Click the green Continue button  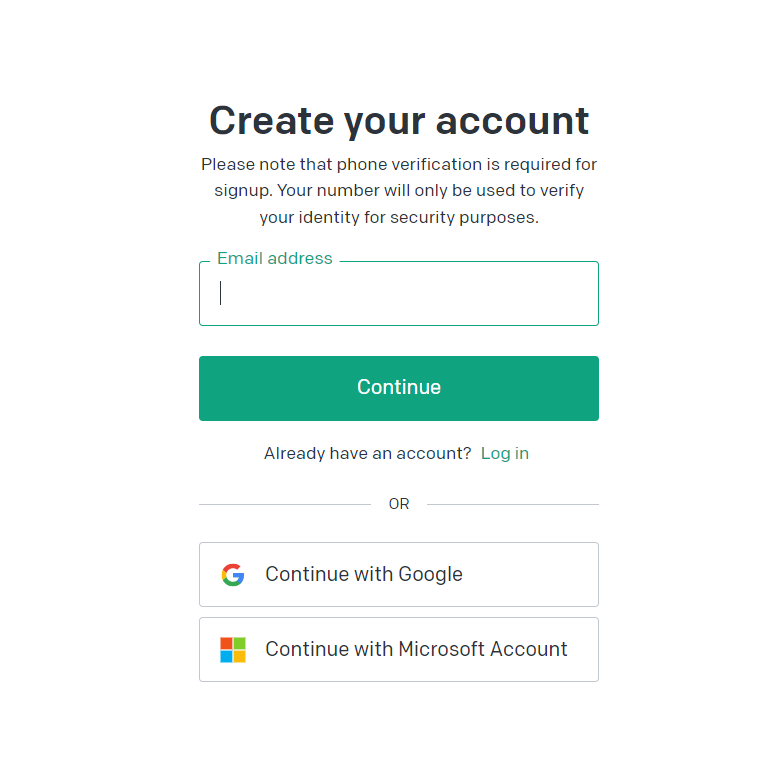pos(399,388)
